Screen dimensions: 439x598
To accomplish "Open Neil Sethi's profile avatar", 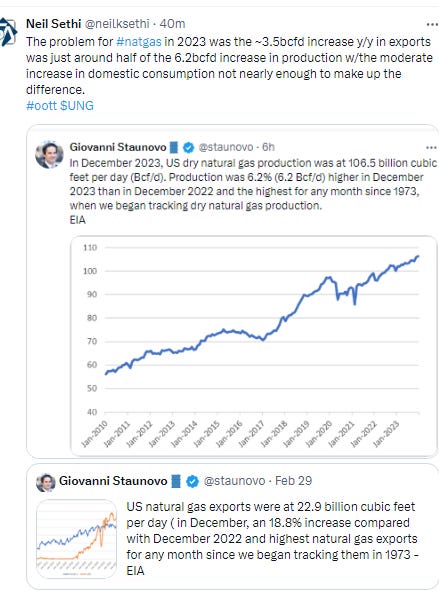I will (8, 32).
